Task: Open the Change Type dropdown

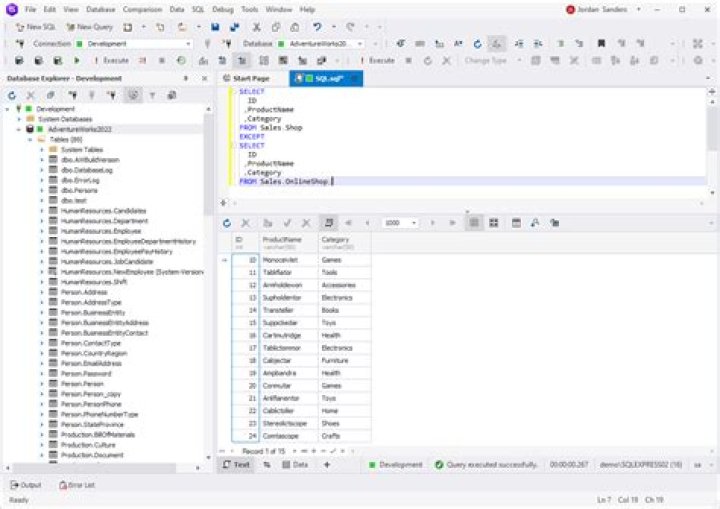Action: point(519,60)
